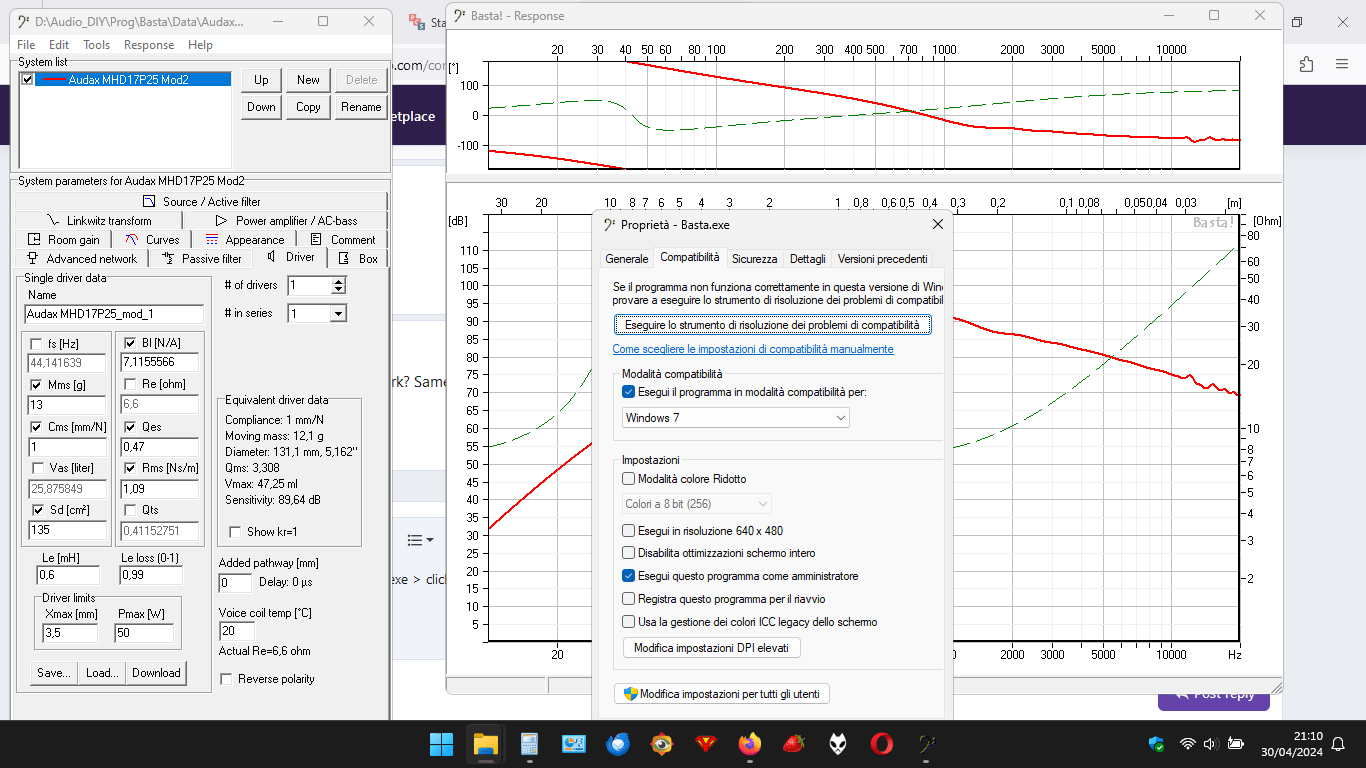Check Disabilita ottimizzazioni schermo intero
This screenshot has height=768, width=1366.
(628, 553)
